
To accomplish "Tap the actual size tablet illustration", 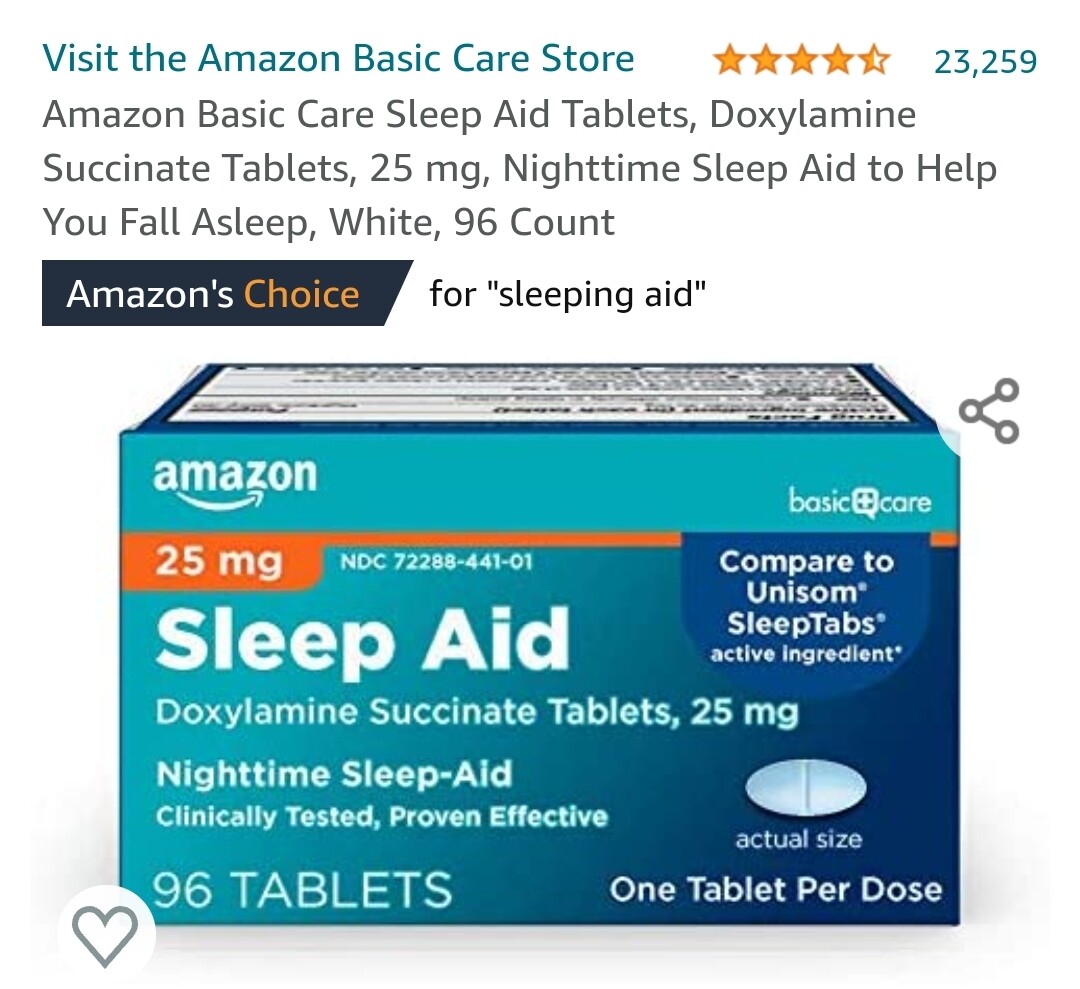I will coord(806,788).
